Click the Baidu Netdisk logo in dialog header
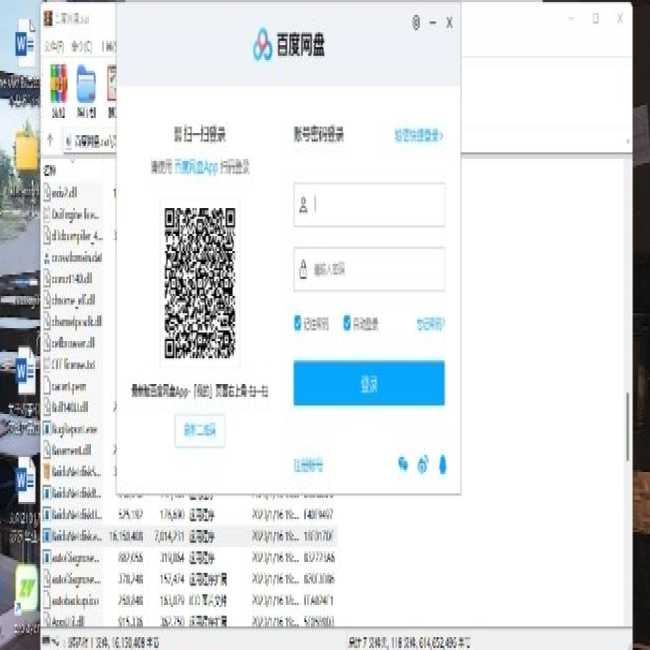This screenshot has height=650, width=650. pos(288,44)
